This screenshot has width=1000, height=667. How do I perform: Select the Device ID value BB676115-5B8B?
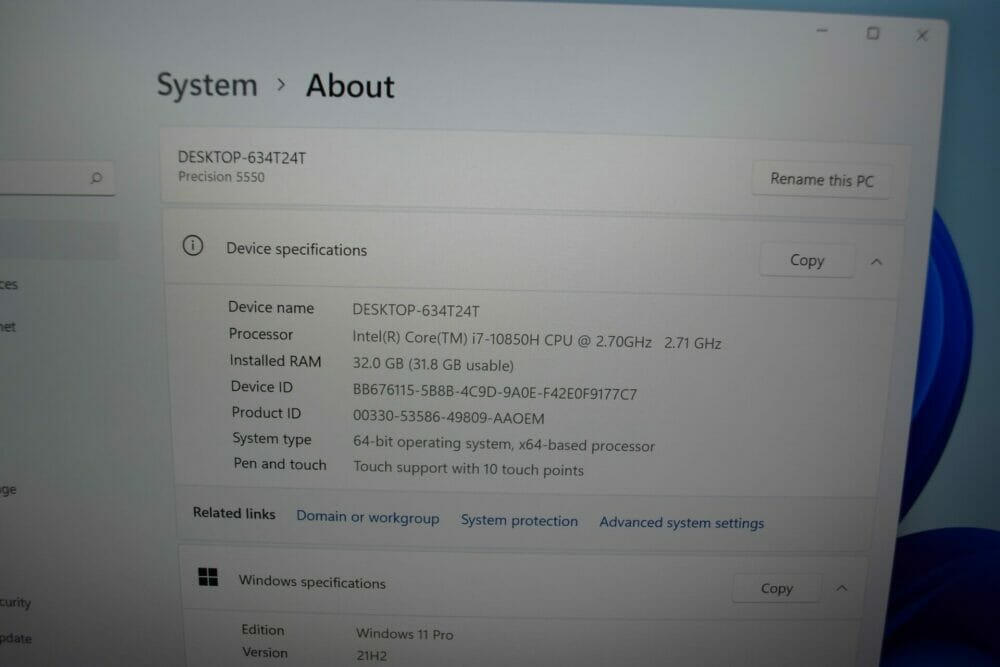click(x=494, y=392)
